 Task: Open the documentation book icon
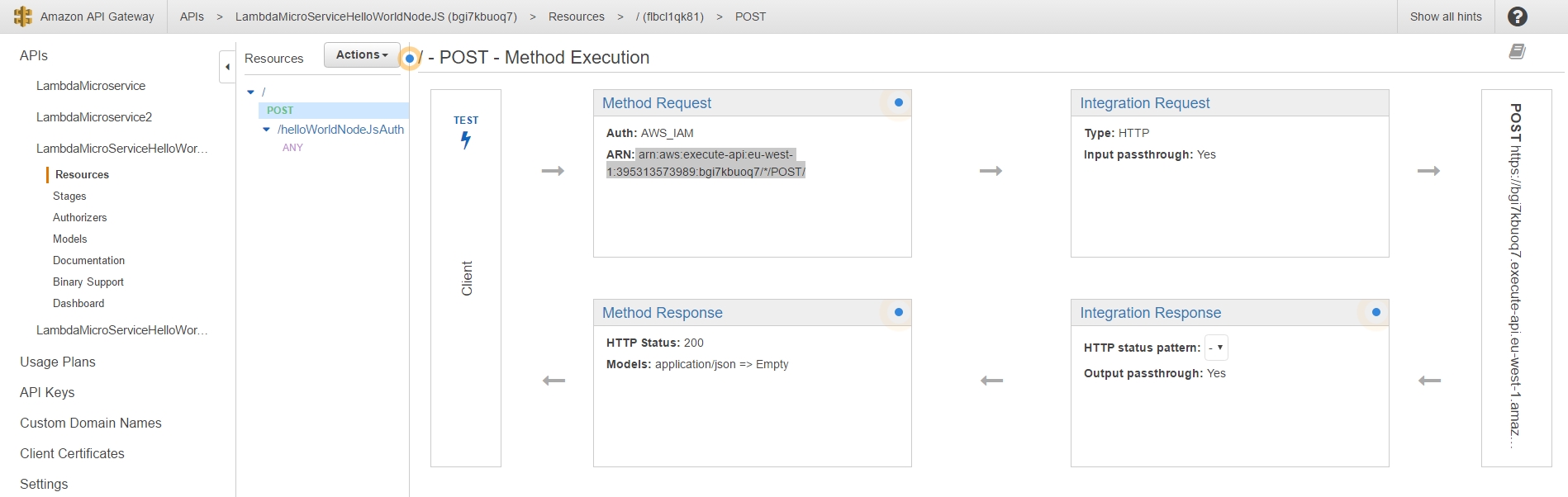[1518, 51]
